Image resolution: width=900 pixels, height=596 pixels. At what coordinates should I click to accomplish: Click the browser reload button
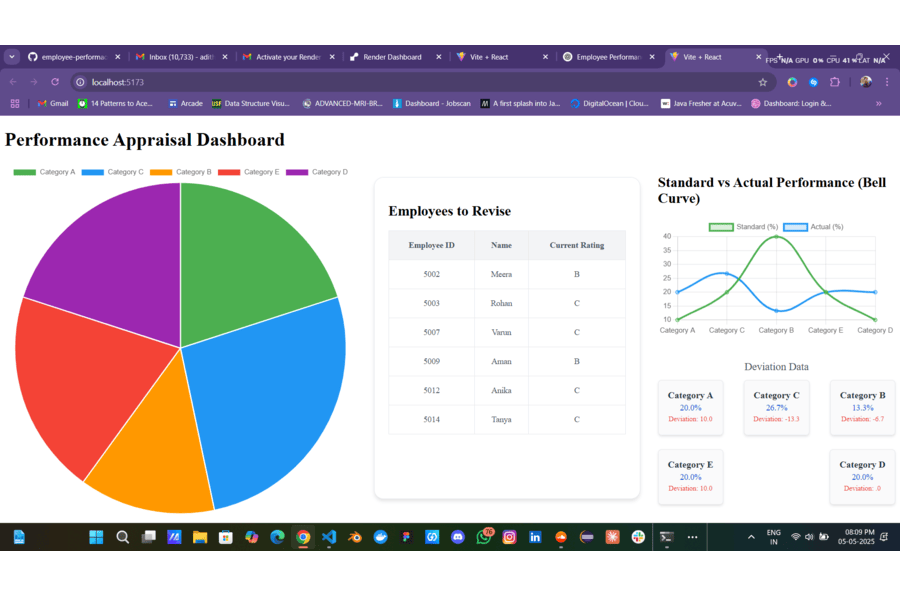tap(55, 82)
